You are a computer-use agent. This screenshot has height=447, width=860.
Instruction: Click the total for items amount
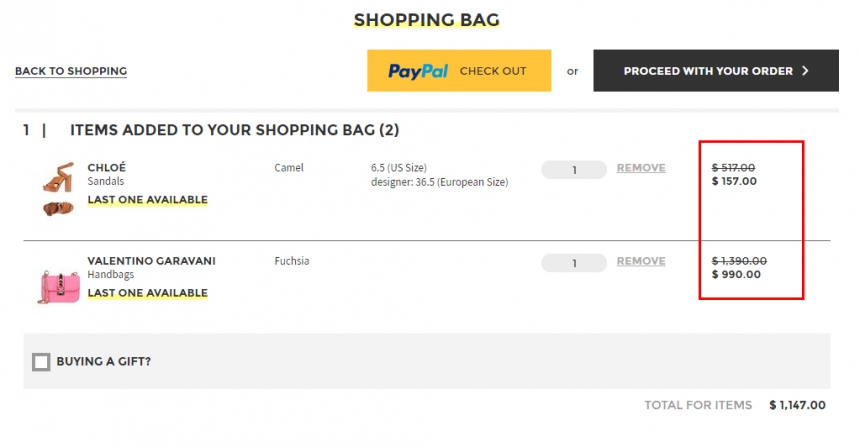pyautogui.click(x=797, y=405)
